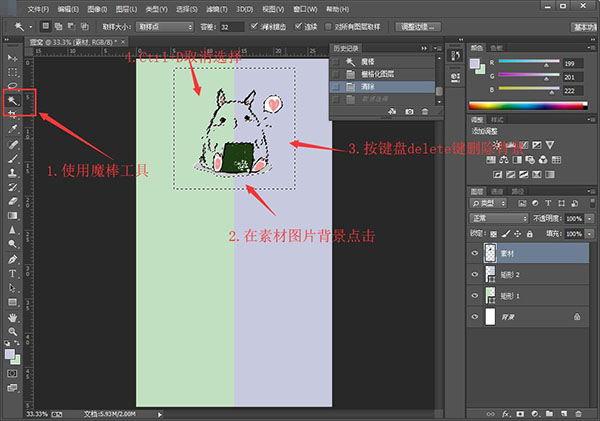The width and height of the screenshot is (600, 421).
Task: Switch to 通道 channels tab
Action: pos(497,191)
